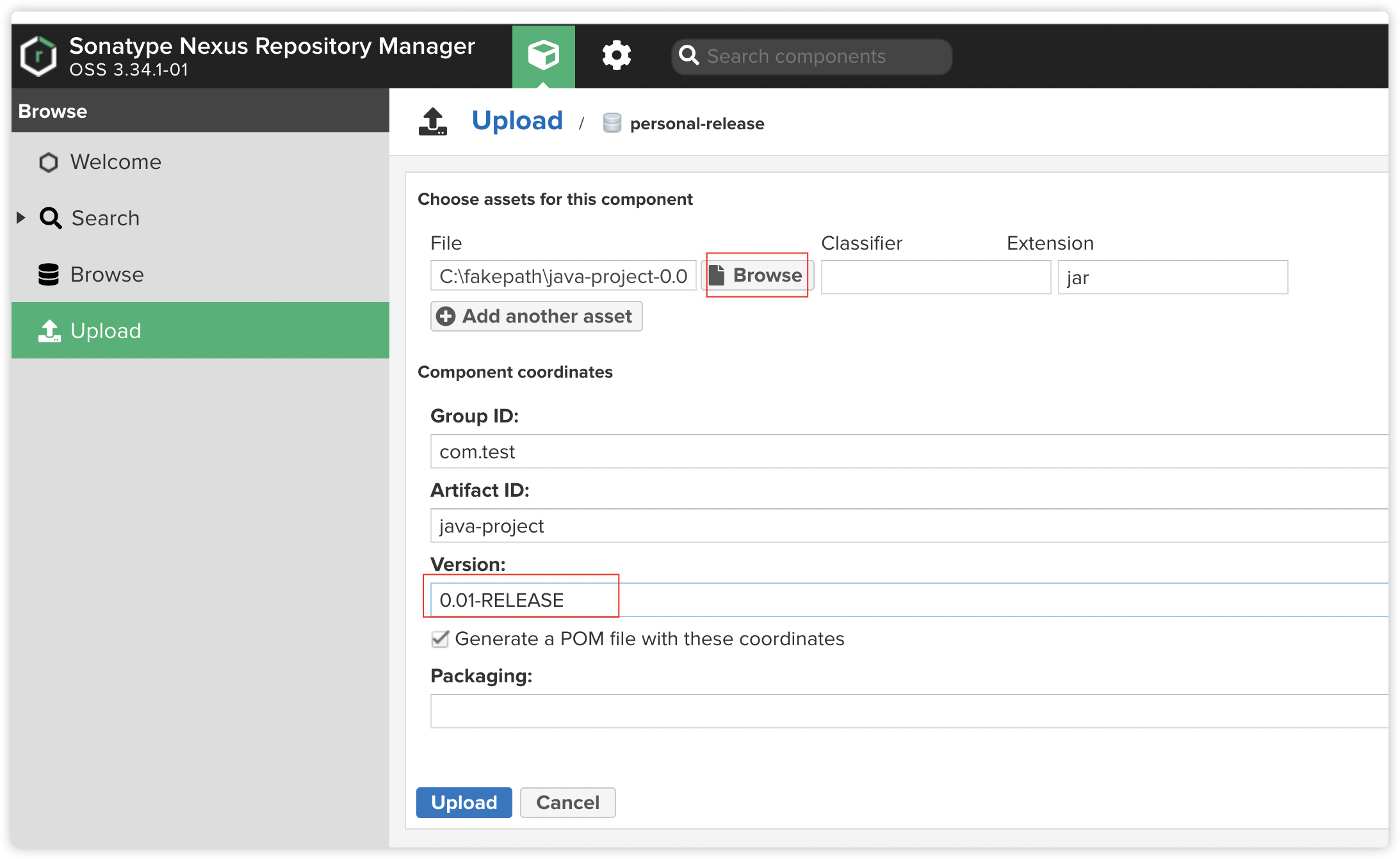
Task: Click the Upload breadcrumb link
Action: pos(517,121)
